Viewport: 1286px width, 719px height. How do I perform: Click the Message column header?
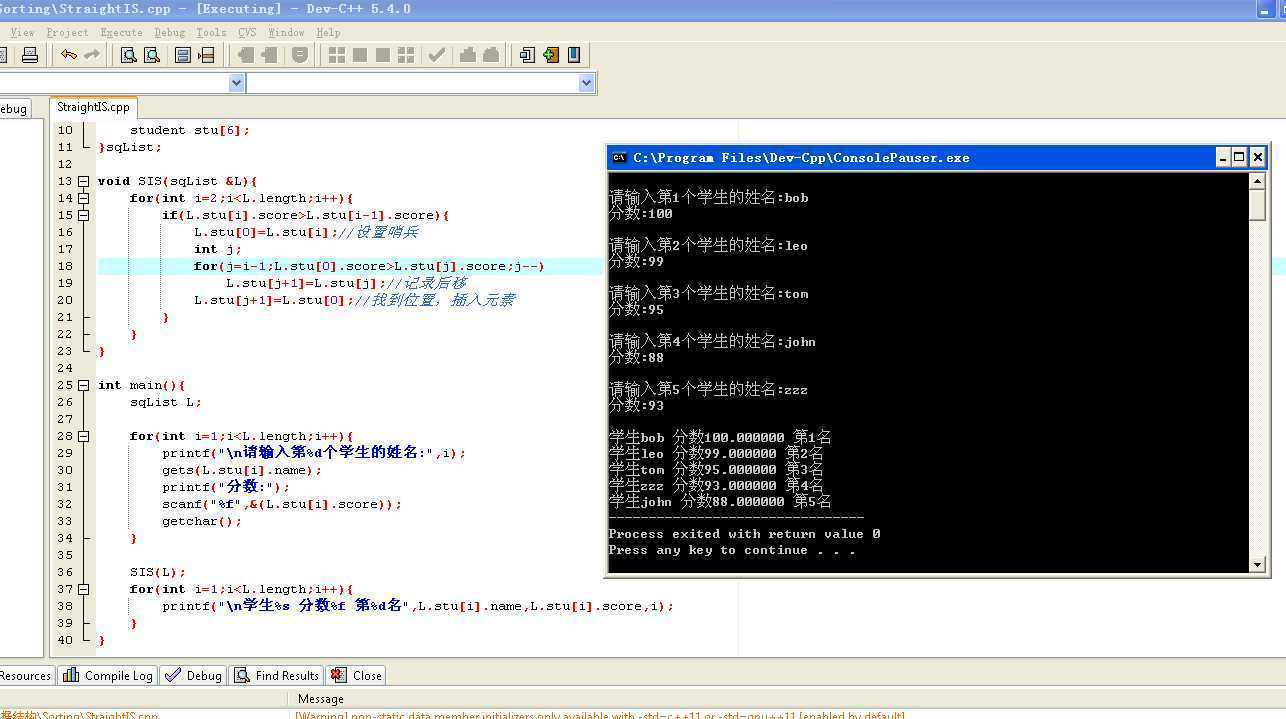click(x=320, y=699)
